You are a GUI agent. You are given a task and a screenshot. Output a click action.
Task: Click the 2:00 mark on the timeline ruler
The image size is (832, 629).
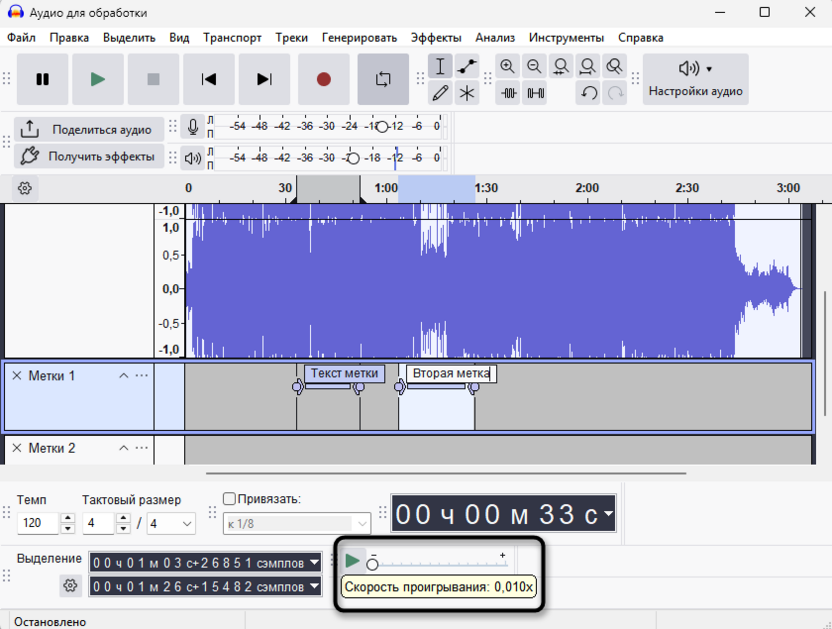click(587, 188)
